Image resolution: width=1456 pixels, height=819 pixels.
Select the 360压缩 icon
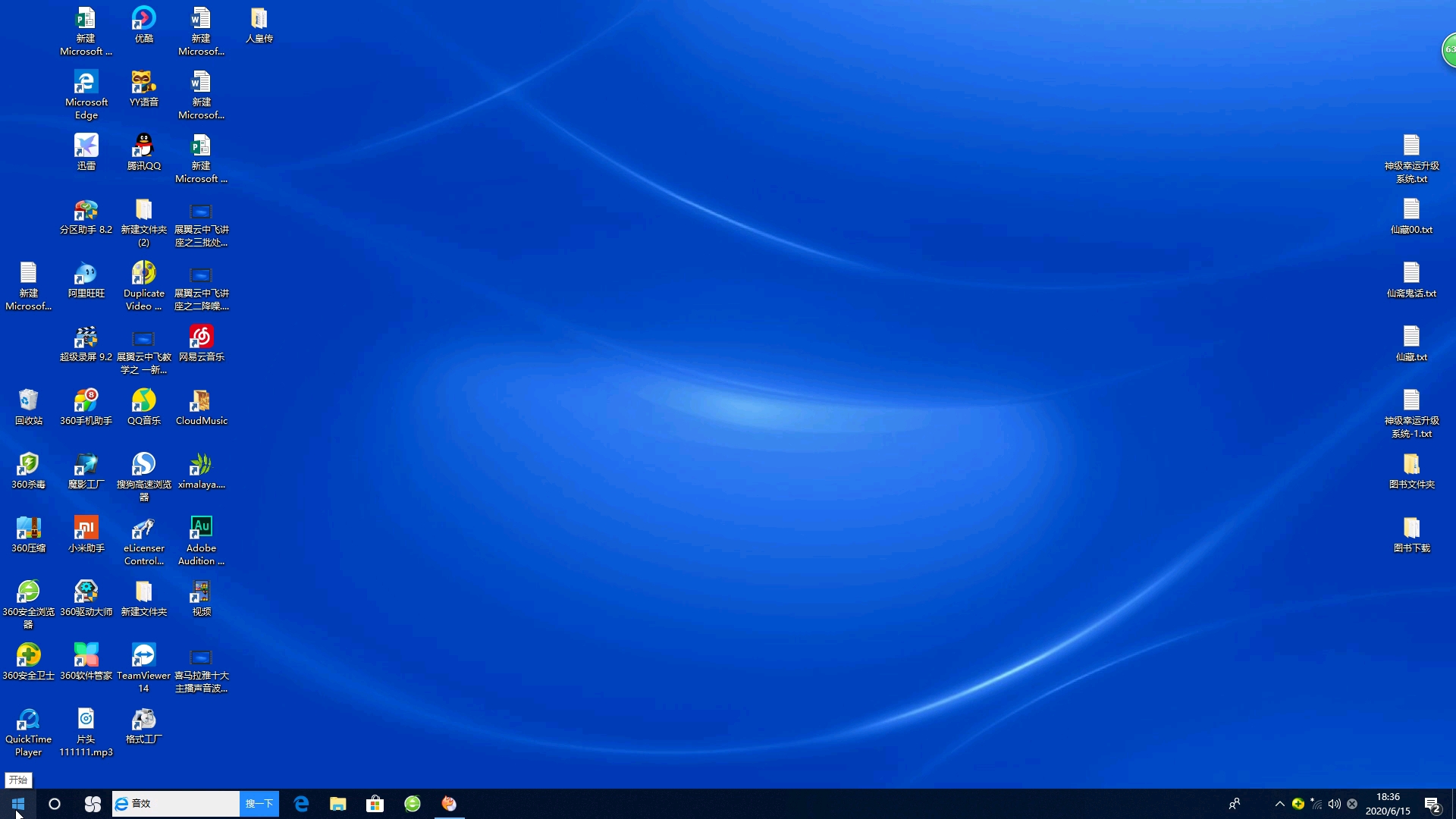pyautogui.click(x=28, y=534)
